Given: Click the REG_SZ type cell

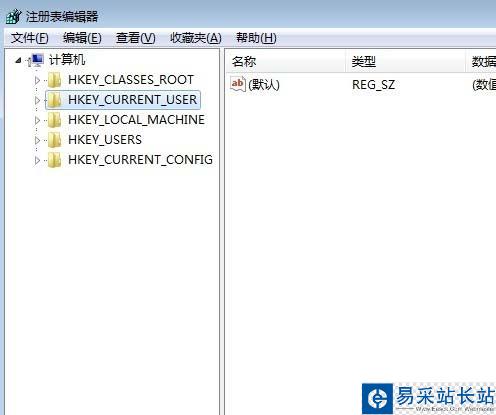Looking at the screenshot, I should click(x=373, y=85).
